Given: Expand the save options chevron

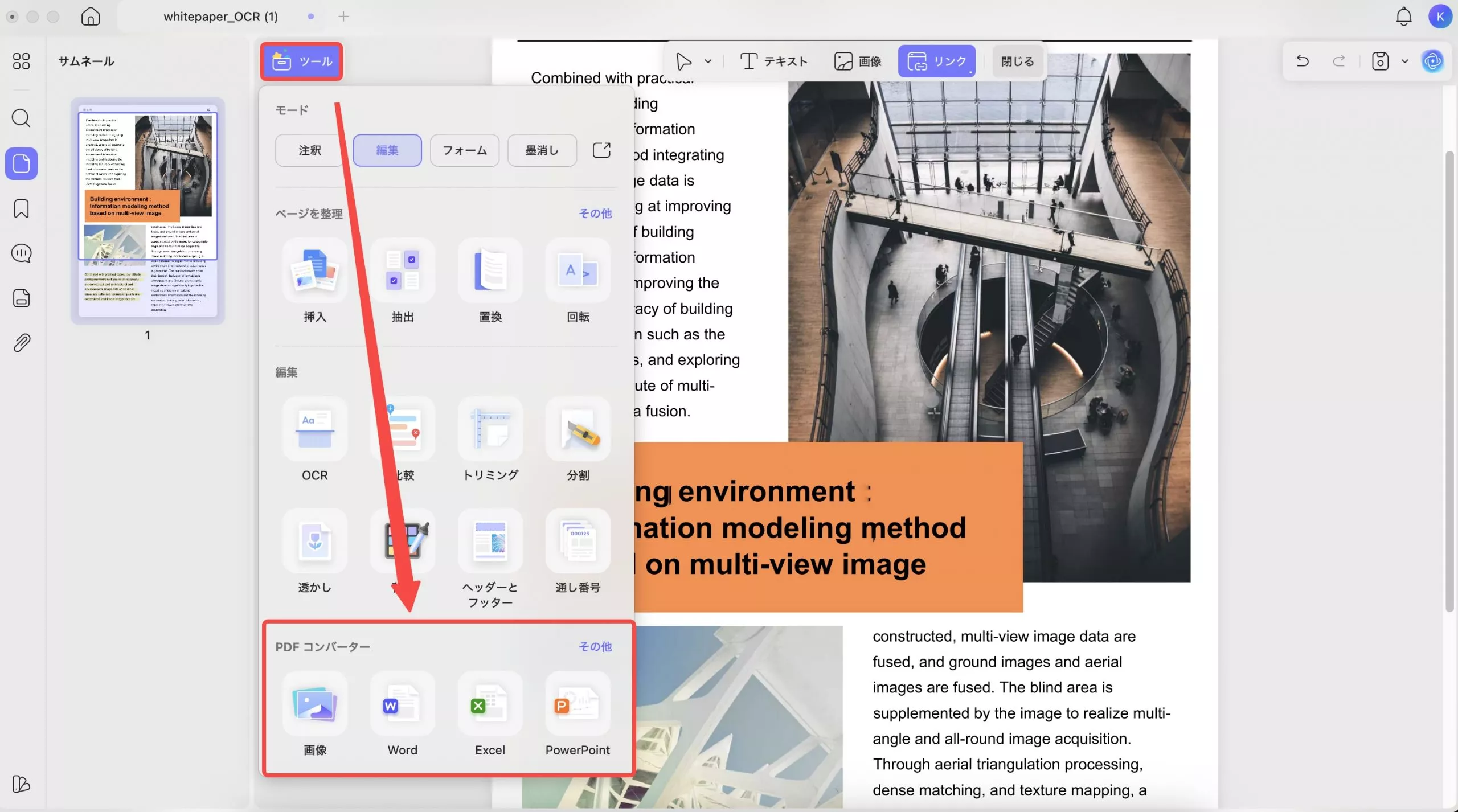Looking at the screenshot, I should 1405,61.
